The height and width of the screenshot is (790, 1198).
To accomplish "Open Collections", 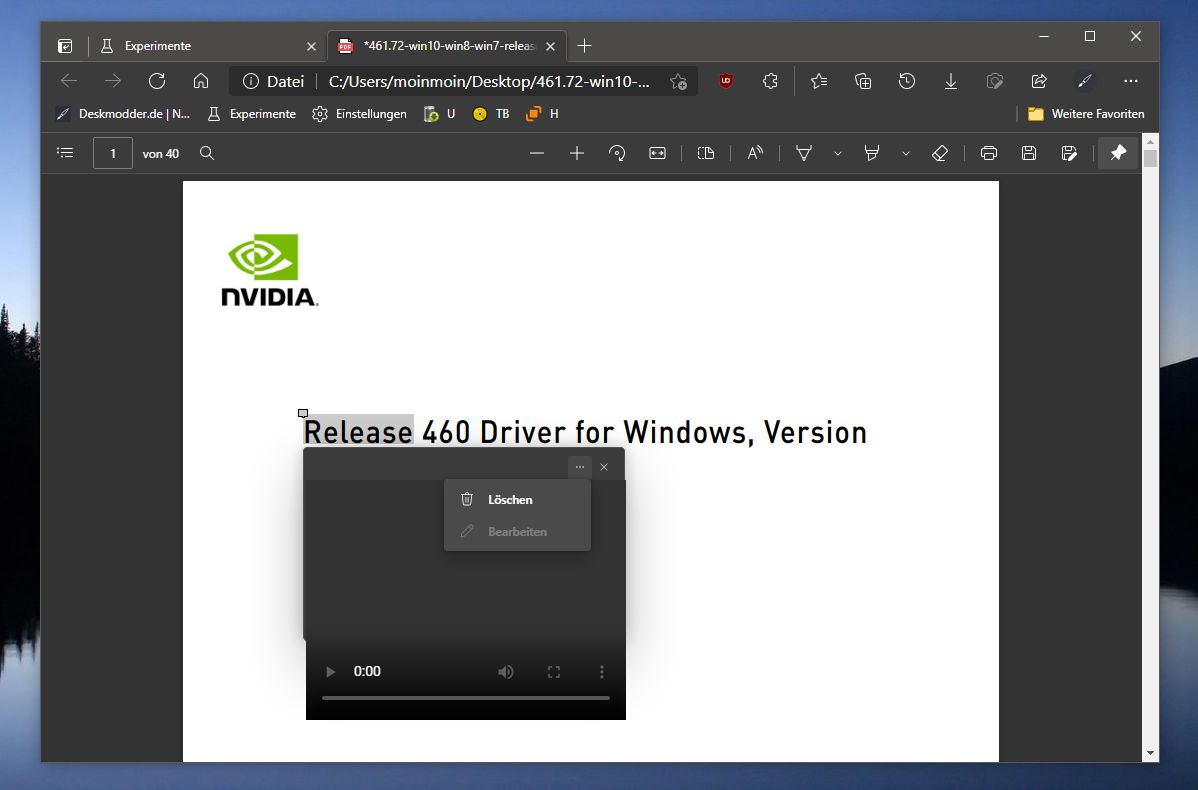I will coord(863,81).
